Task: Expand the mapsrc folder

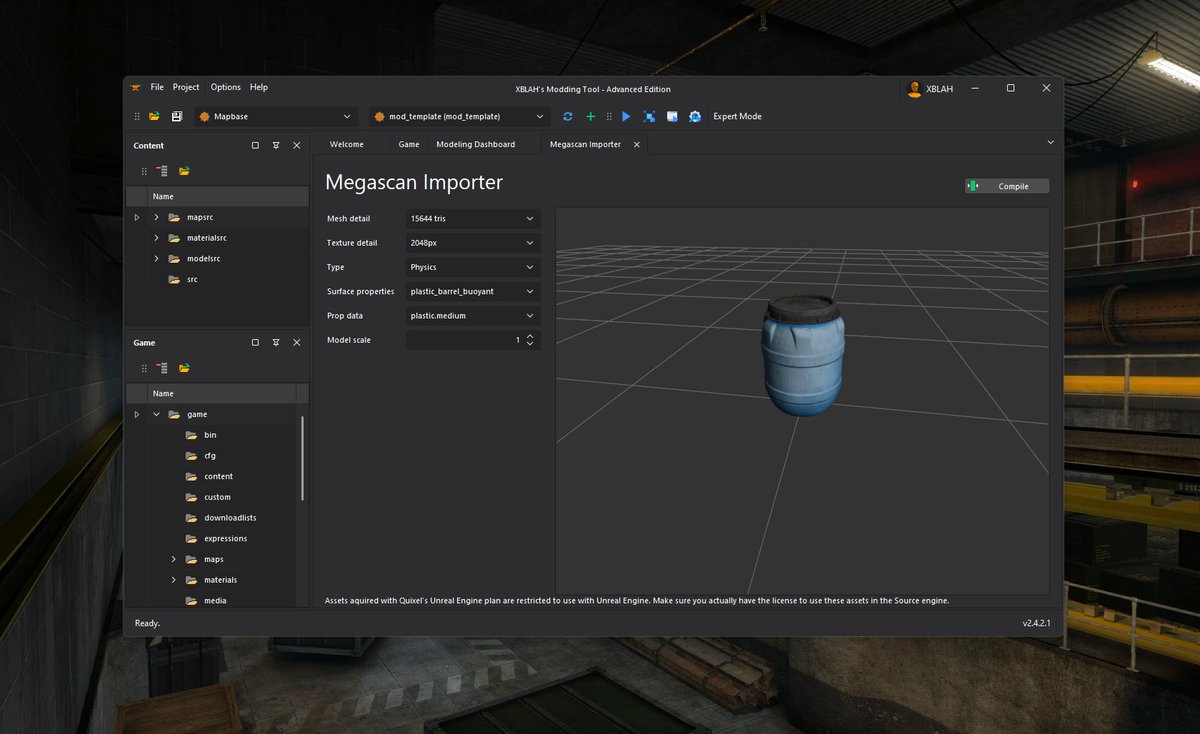Action: pos(156,217)
